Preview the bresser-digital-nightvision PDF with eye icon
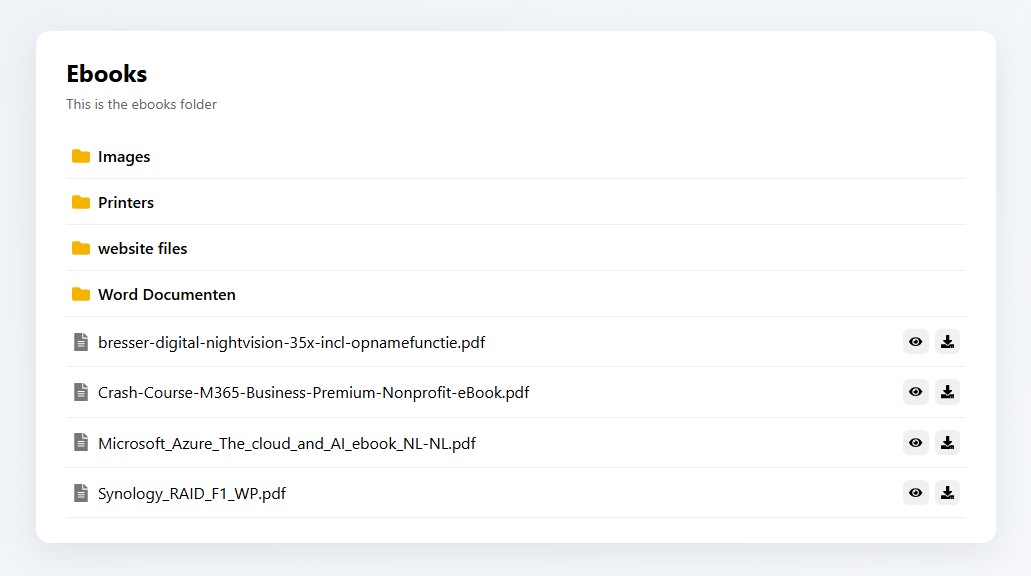This screenshot has width=1031, height=576. [x=915, y=342]
